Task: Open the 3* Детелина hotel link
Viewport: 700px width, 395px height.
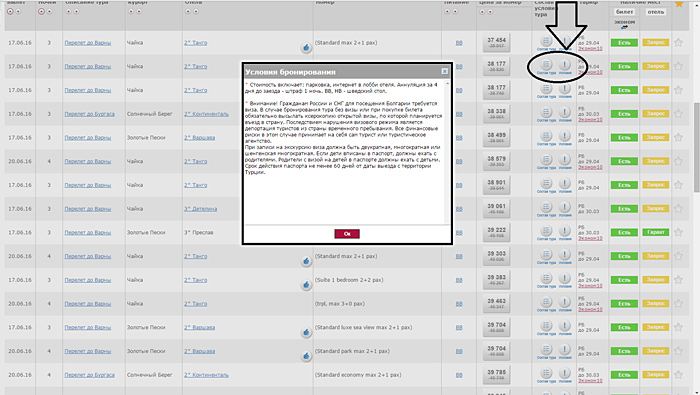Action: 200,209
